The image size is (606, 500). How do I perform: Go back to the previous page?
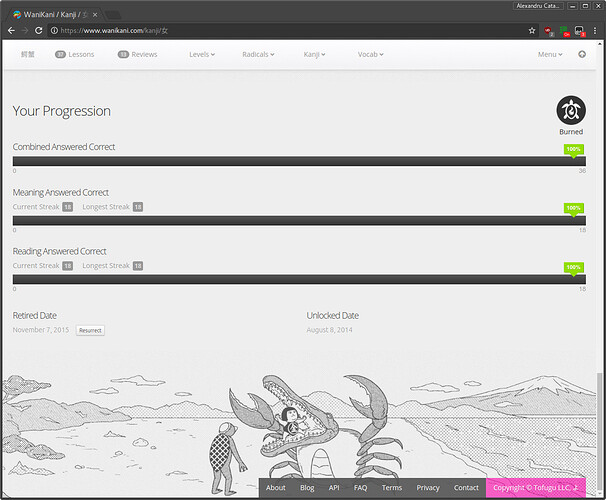coord(11,31)
